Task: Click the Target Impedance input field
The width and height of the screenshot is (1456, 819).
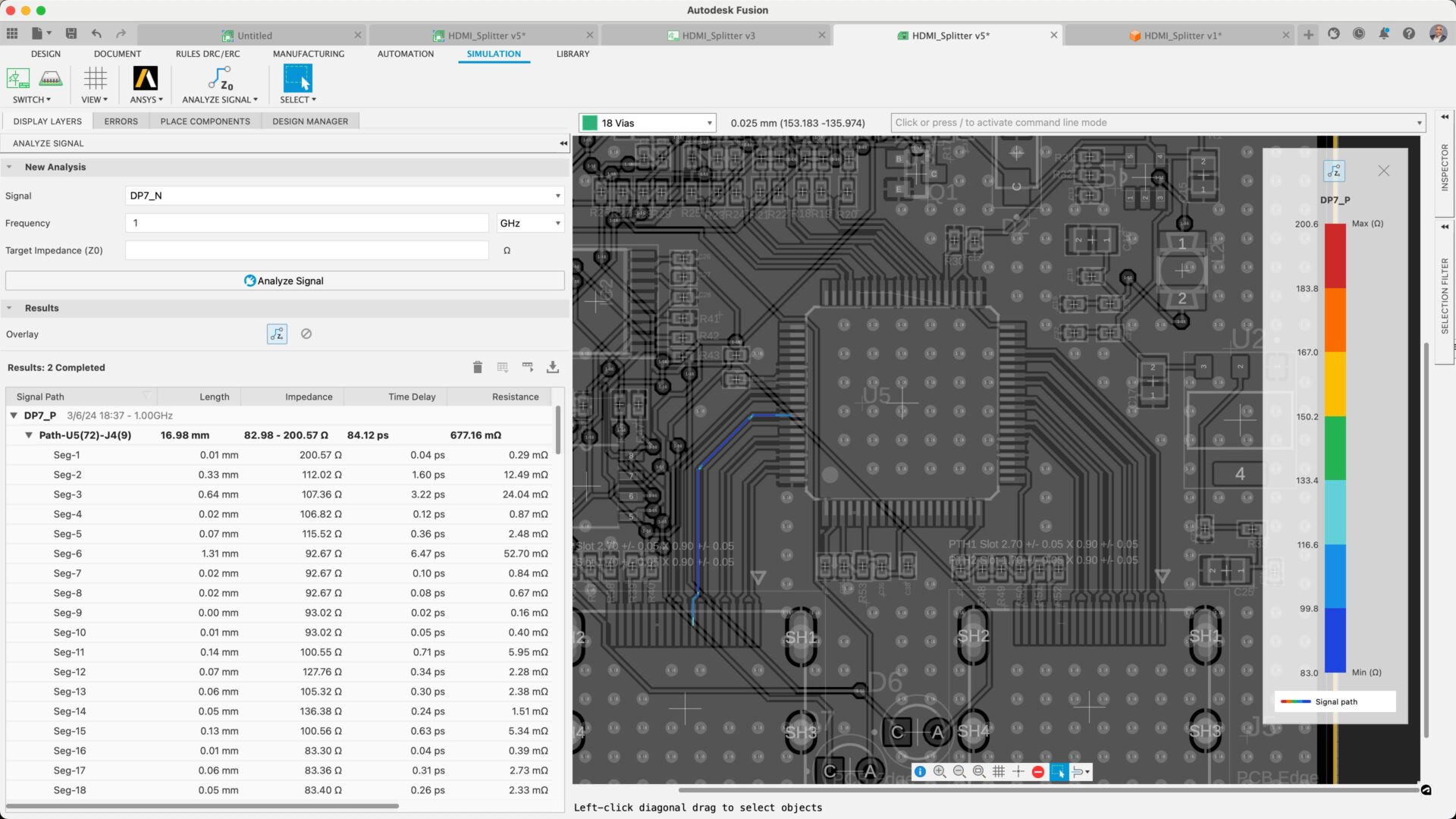Action: 307,250
